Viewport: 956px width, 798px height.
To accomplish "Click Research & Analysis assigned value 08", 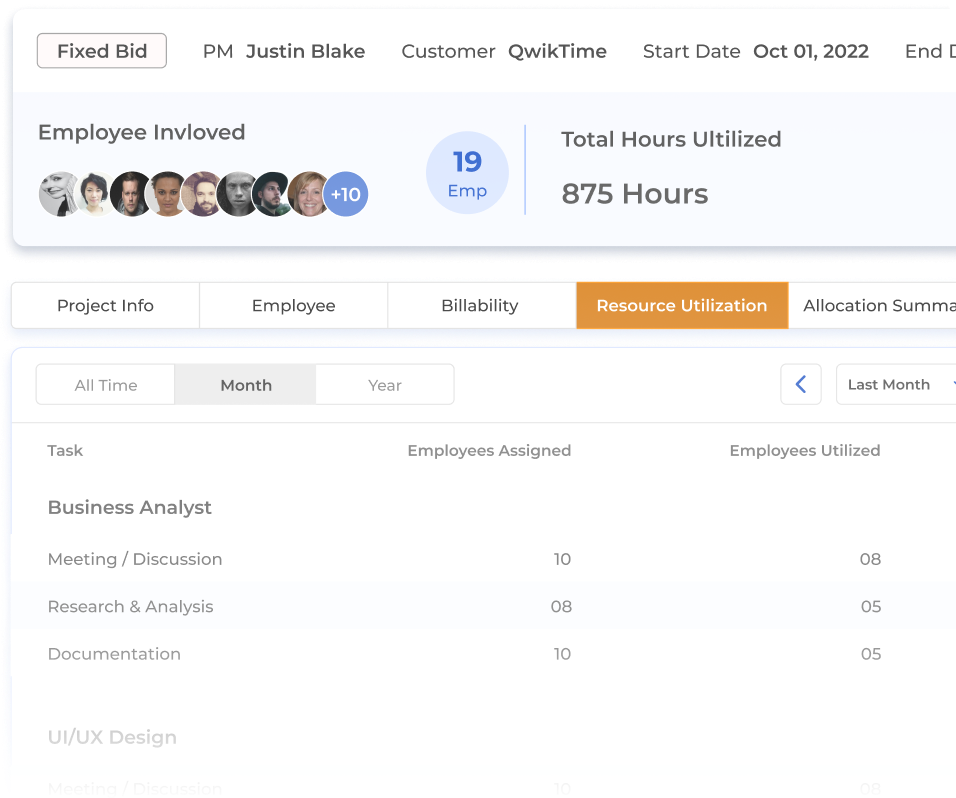I will point(561,607).
